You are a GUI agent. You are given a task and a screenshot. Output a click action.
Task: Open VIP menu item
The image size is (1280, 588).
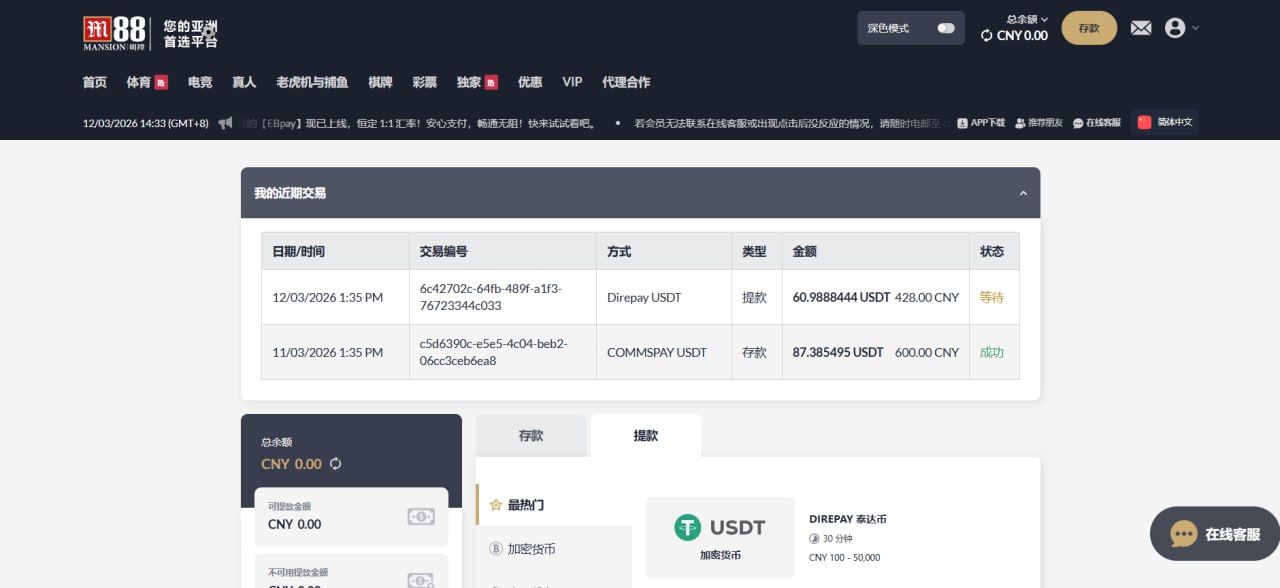coord(572,82)
